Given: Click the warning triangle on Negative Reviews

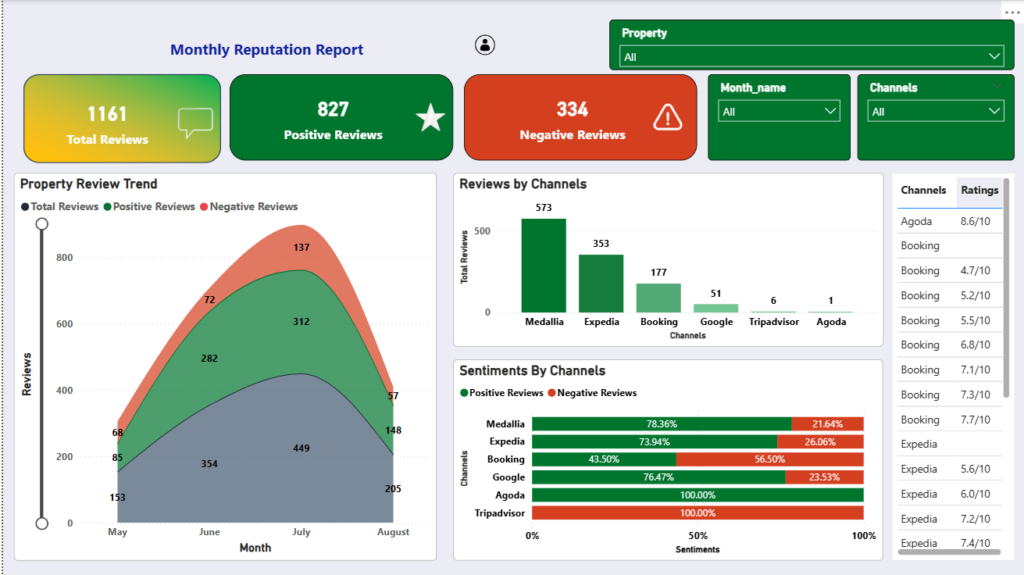Looking at the screenshot, I should pyautogui.click(x=667, y=118).
